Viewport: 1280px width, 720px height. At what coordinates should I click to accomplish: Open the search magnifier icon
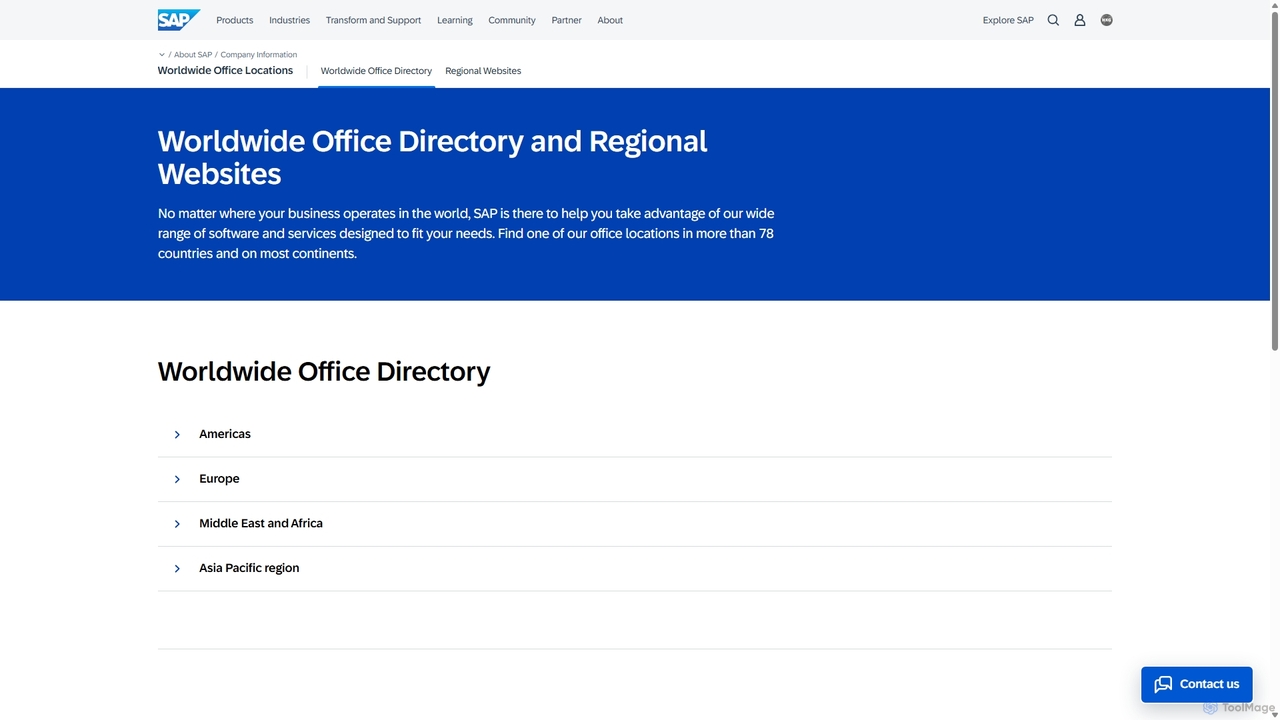(x=1053, y=20)
